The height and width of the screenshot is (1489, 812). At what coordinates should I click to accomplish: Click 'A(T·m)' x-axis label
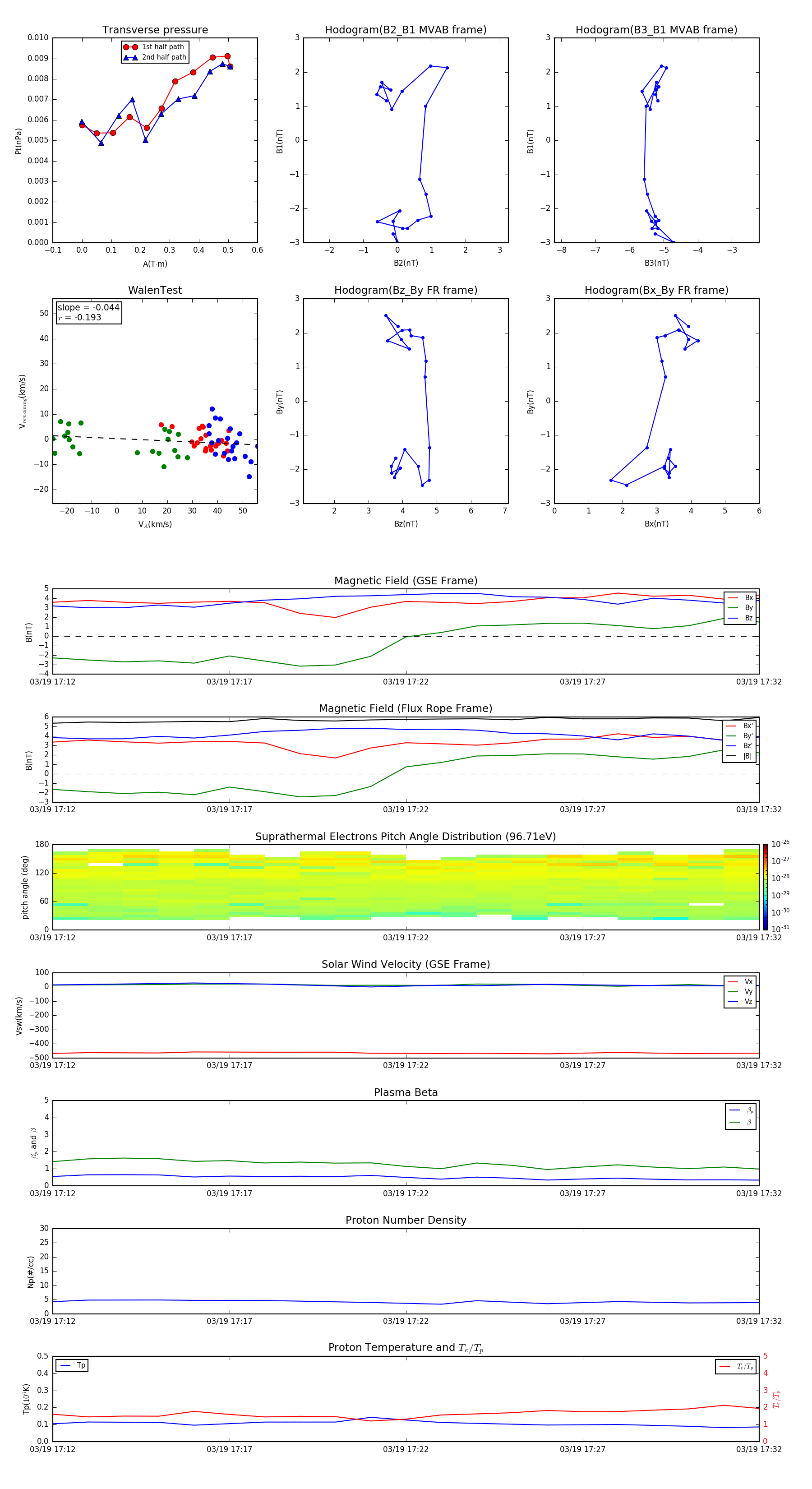click(x=155, y=264)
